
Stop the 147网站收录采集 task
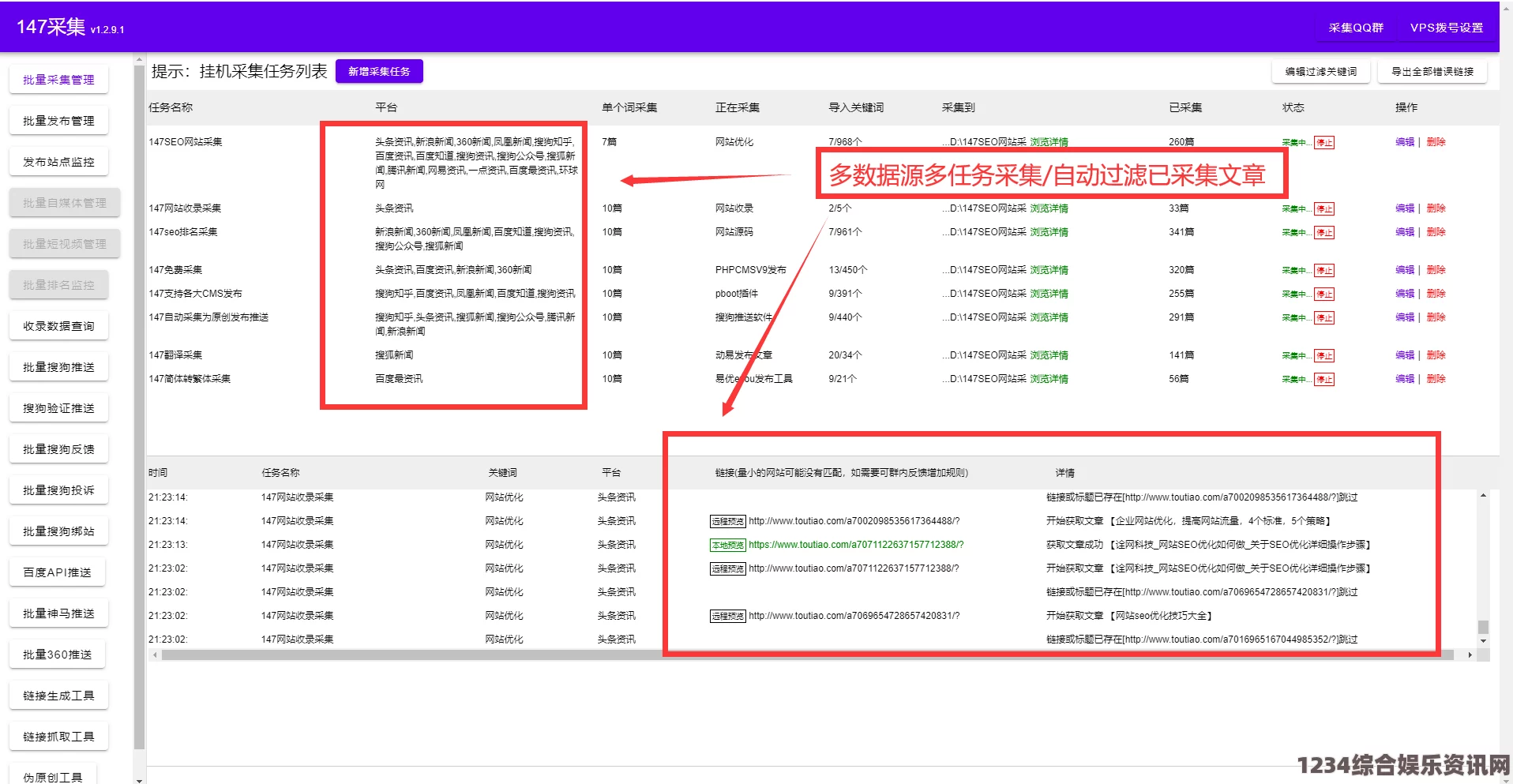point(1324,209)
